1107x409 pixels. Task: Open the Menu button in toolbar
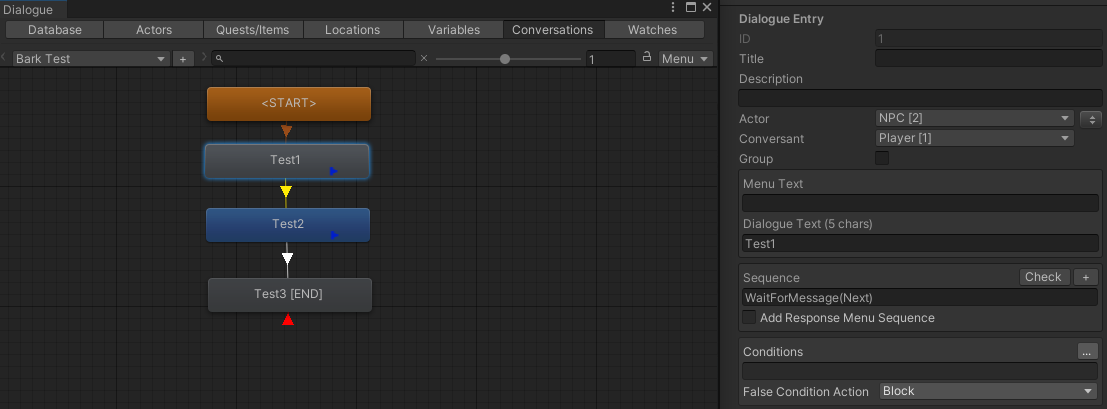click(x=685, y=59)
